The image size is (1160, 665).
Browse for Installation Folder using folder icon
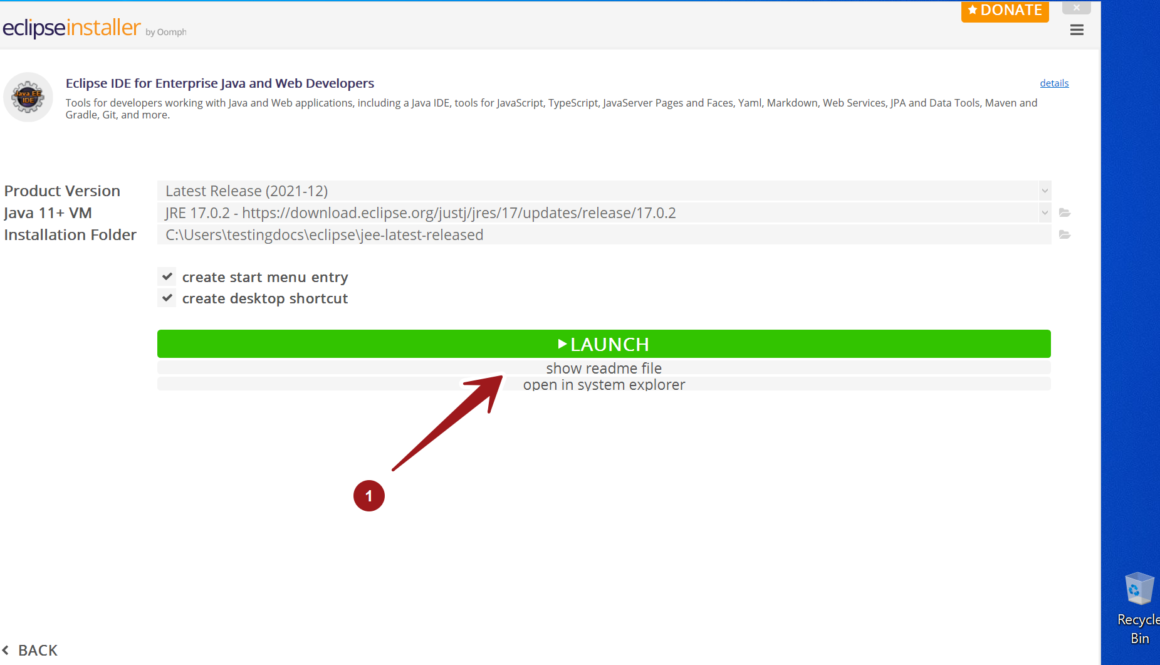1065,235
